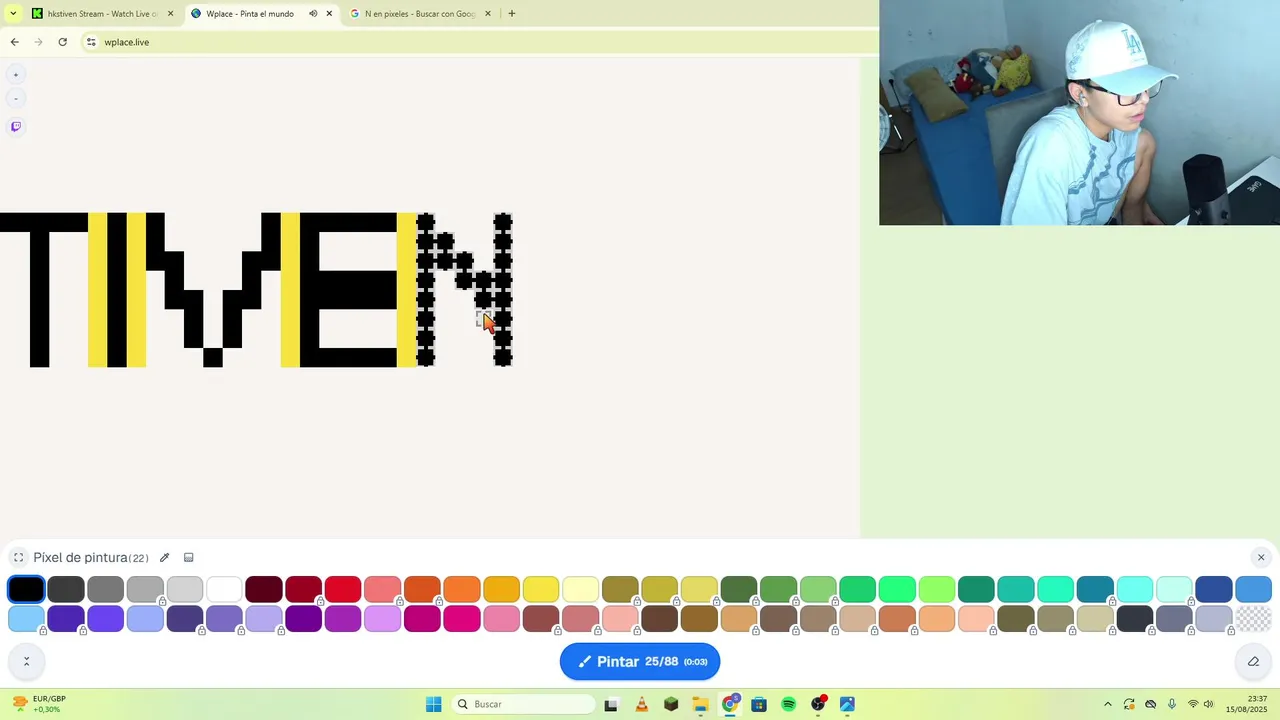Image resolution: width=1280 pixels, height=720 pixels.
Task: Close the paint palette panel with X
Action: 1261,558
